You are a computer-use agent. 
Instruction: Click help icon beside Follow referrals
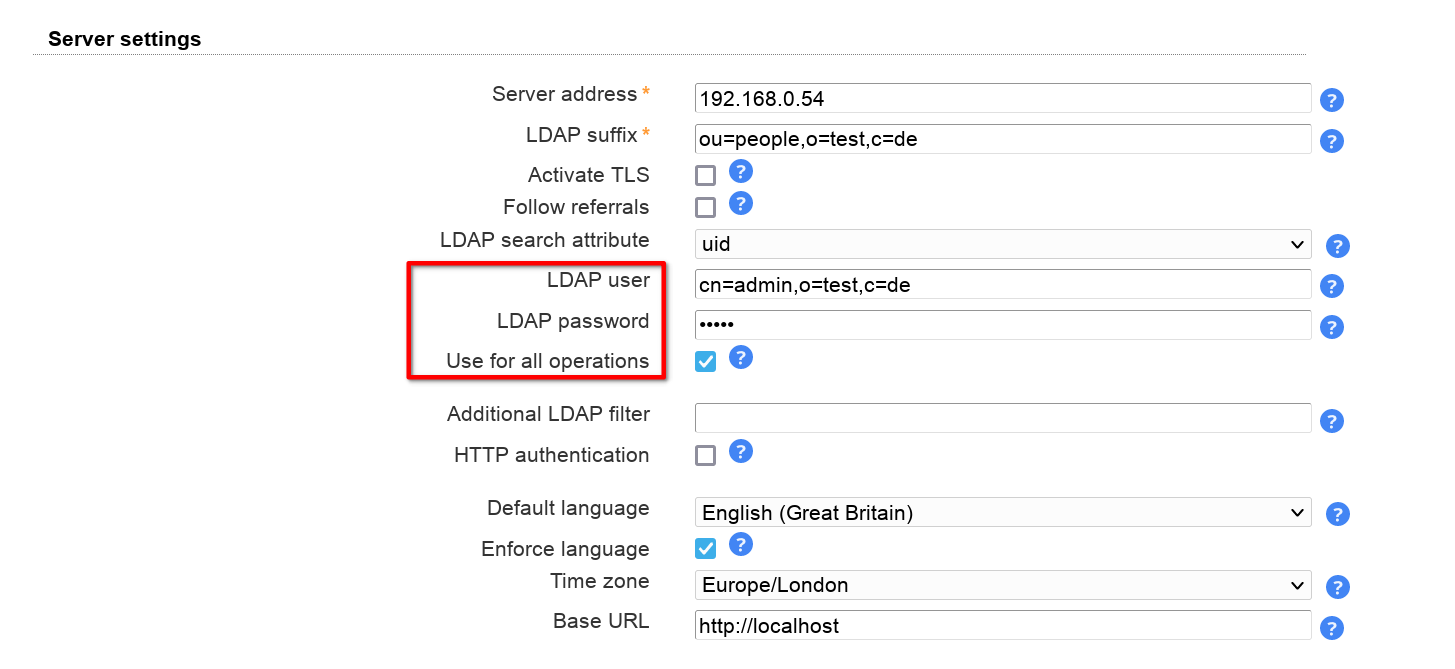coord(740,204)
